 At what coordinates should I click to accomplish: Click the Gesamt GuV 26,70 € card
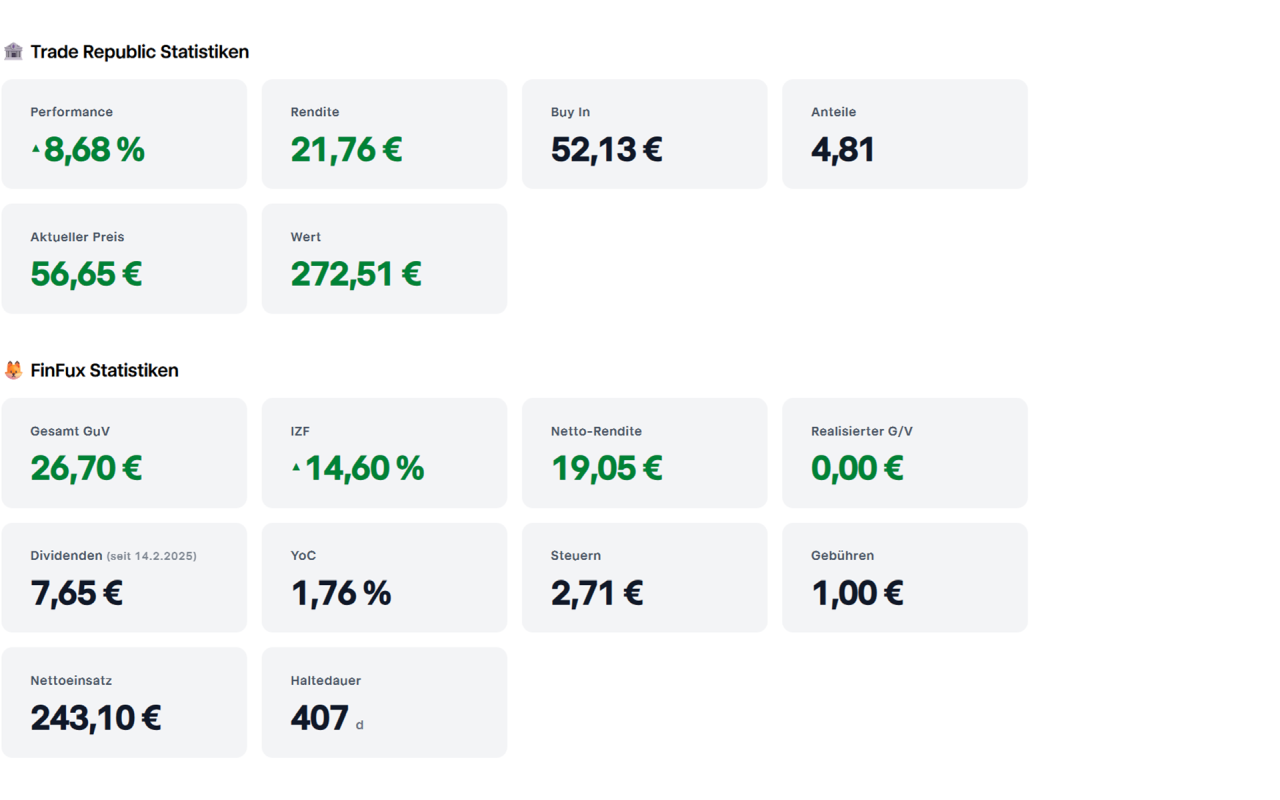[x=124, y=453]
